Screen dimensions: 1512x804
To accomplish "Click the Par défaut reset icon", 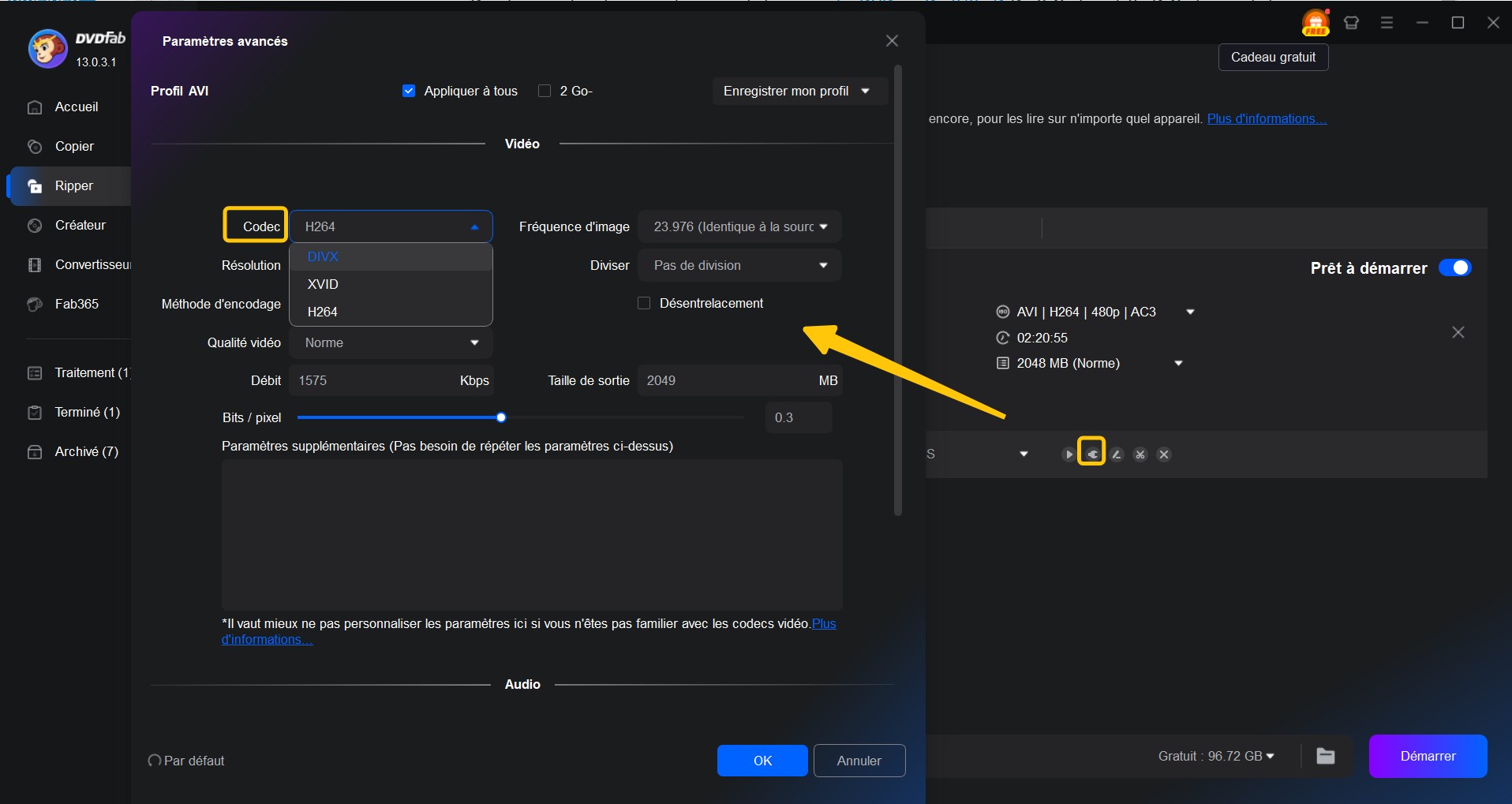I will pyautogui.click(x=155, y=761).
